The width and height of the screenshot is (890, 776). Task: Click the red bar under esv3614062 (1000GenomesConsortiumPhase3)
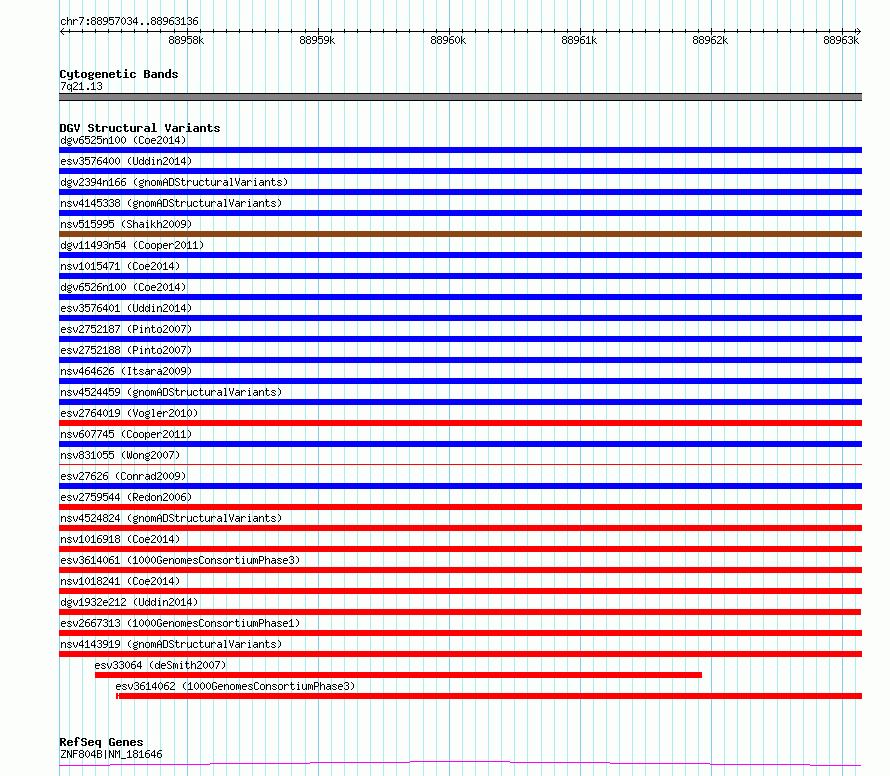489,696
